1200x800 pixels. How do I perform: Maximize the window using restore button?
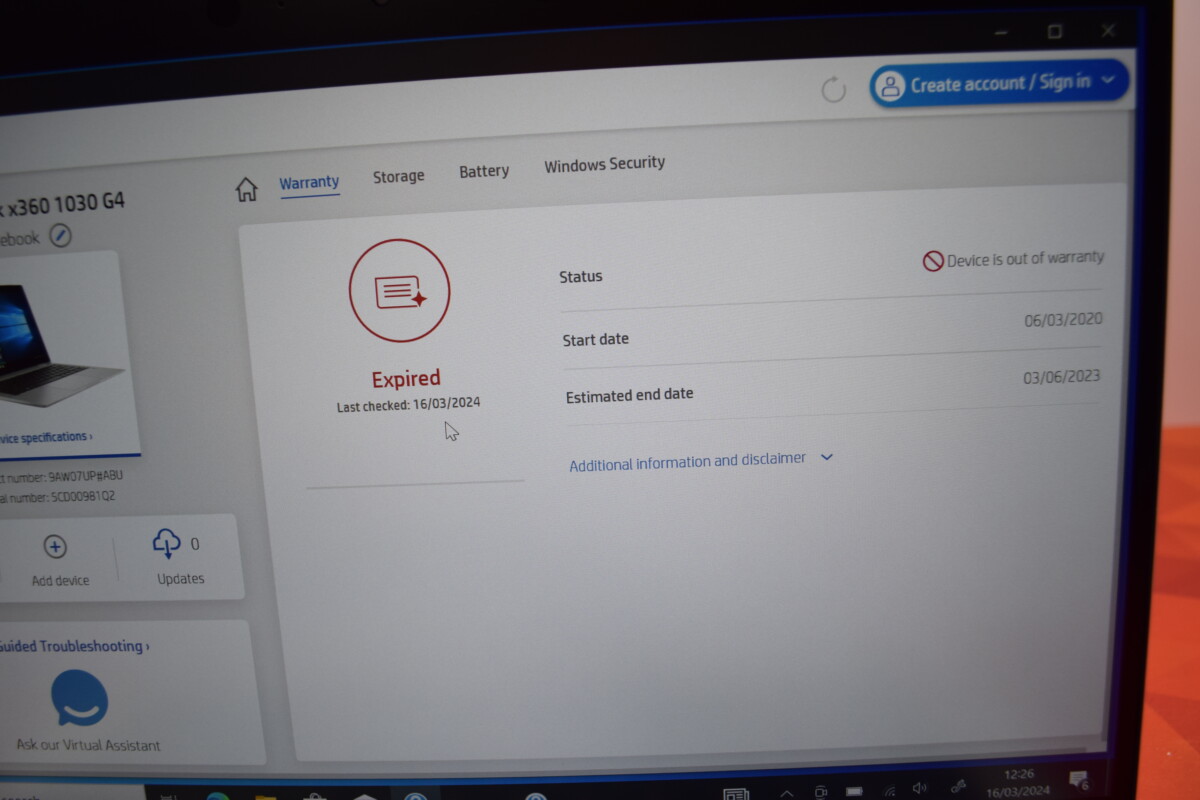pyautogui.click(x=1055, y=32)
